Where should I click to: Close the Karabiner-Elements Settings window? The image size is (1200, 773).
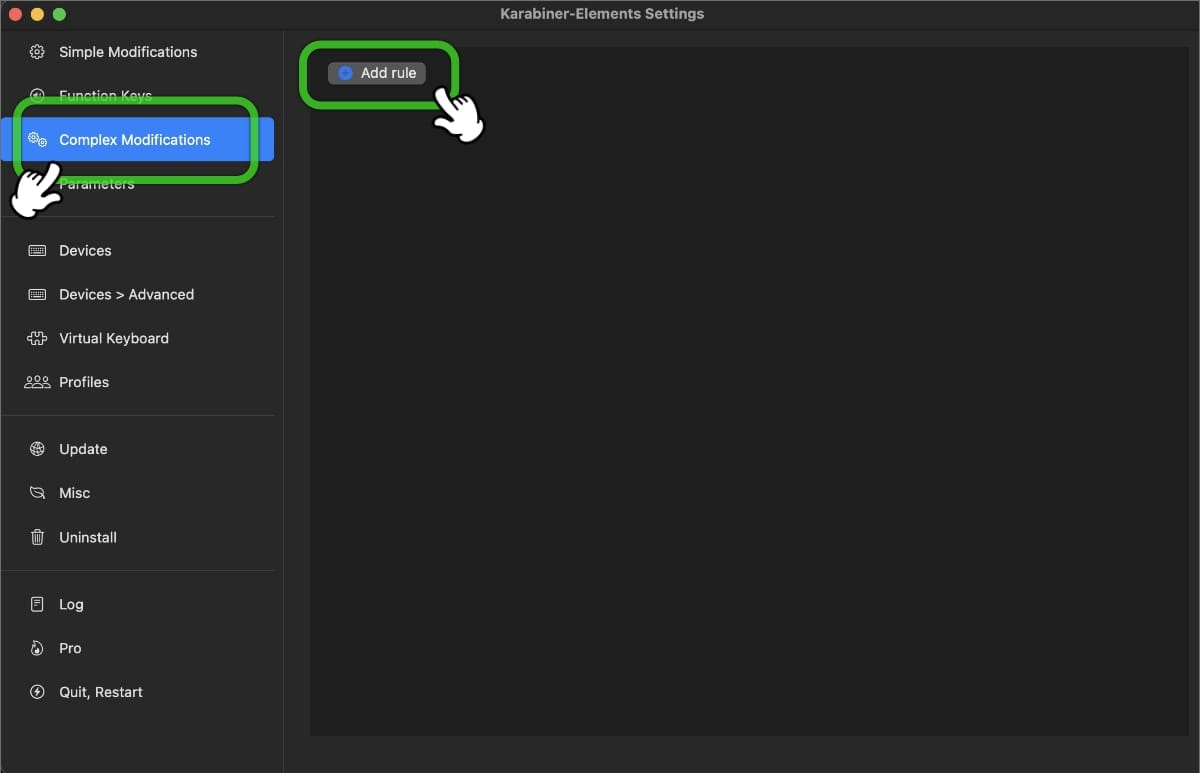(15, 14)
